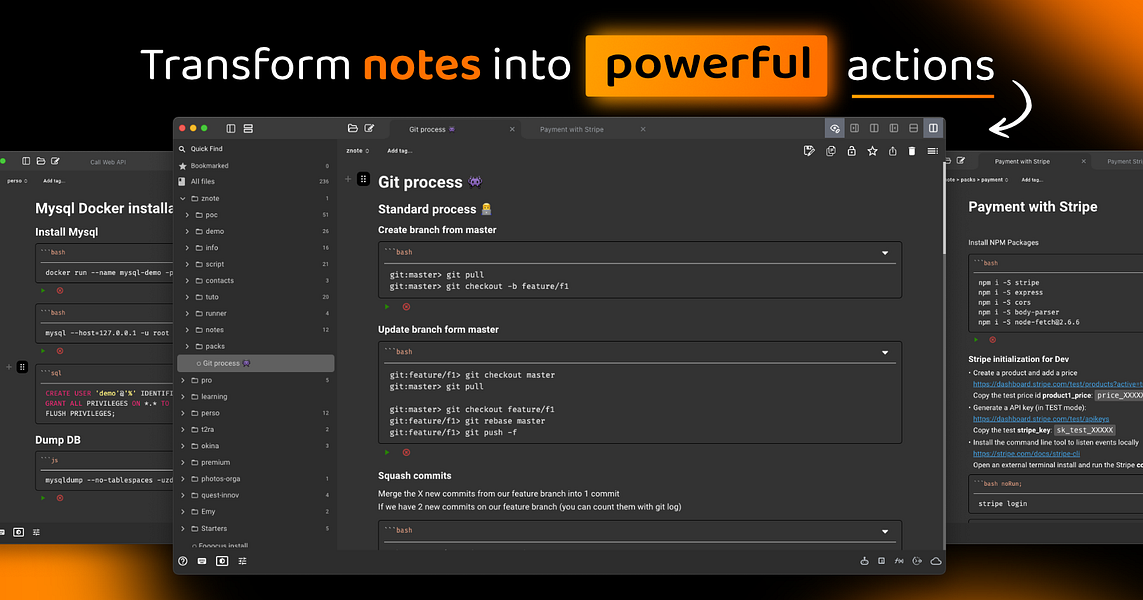Open cloud sync from the status bar

936,561
